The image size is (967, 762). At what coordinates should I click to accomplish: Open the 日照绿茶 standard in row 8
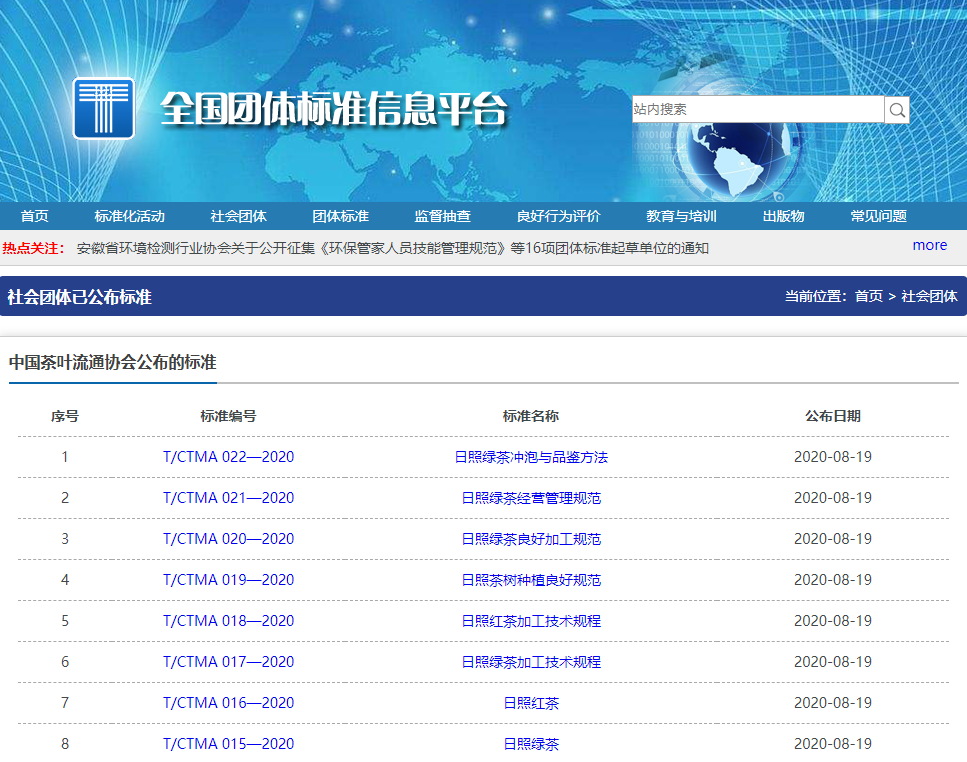[x=531, y=744]
